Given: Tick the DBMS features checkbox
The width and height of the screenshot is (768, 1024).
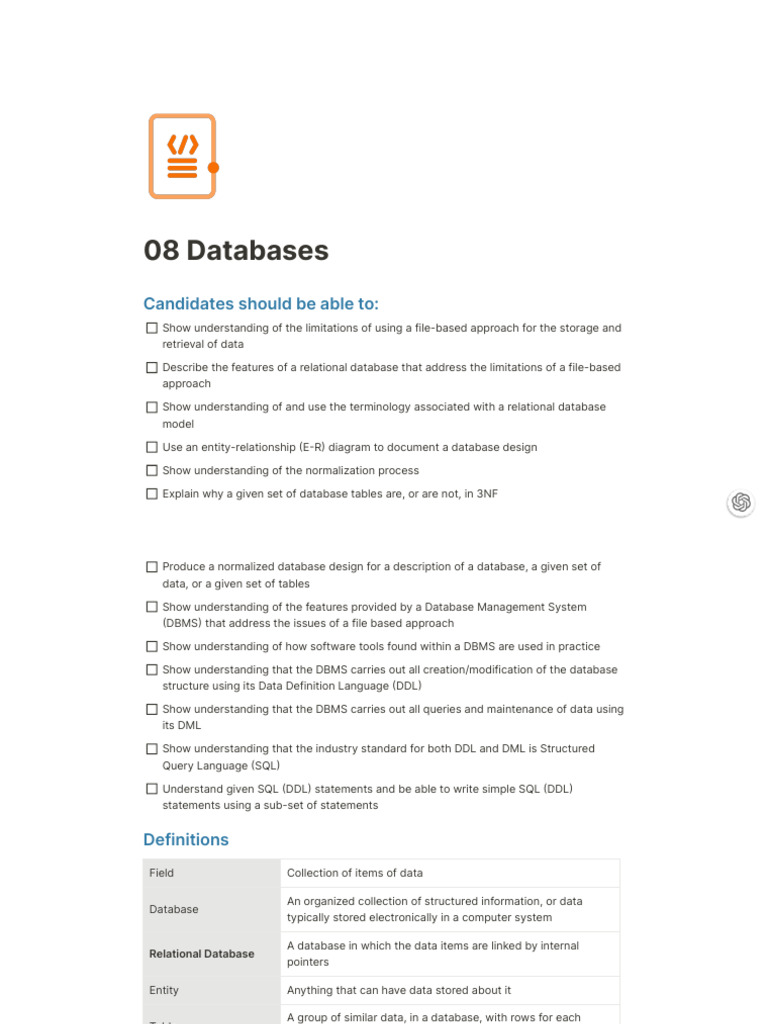Looking at the screenshot, I should 152,607.
